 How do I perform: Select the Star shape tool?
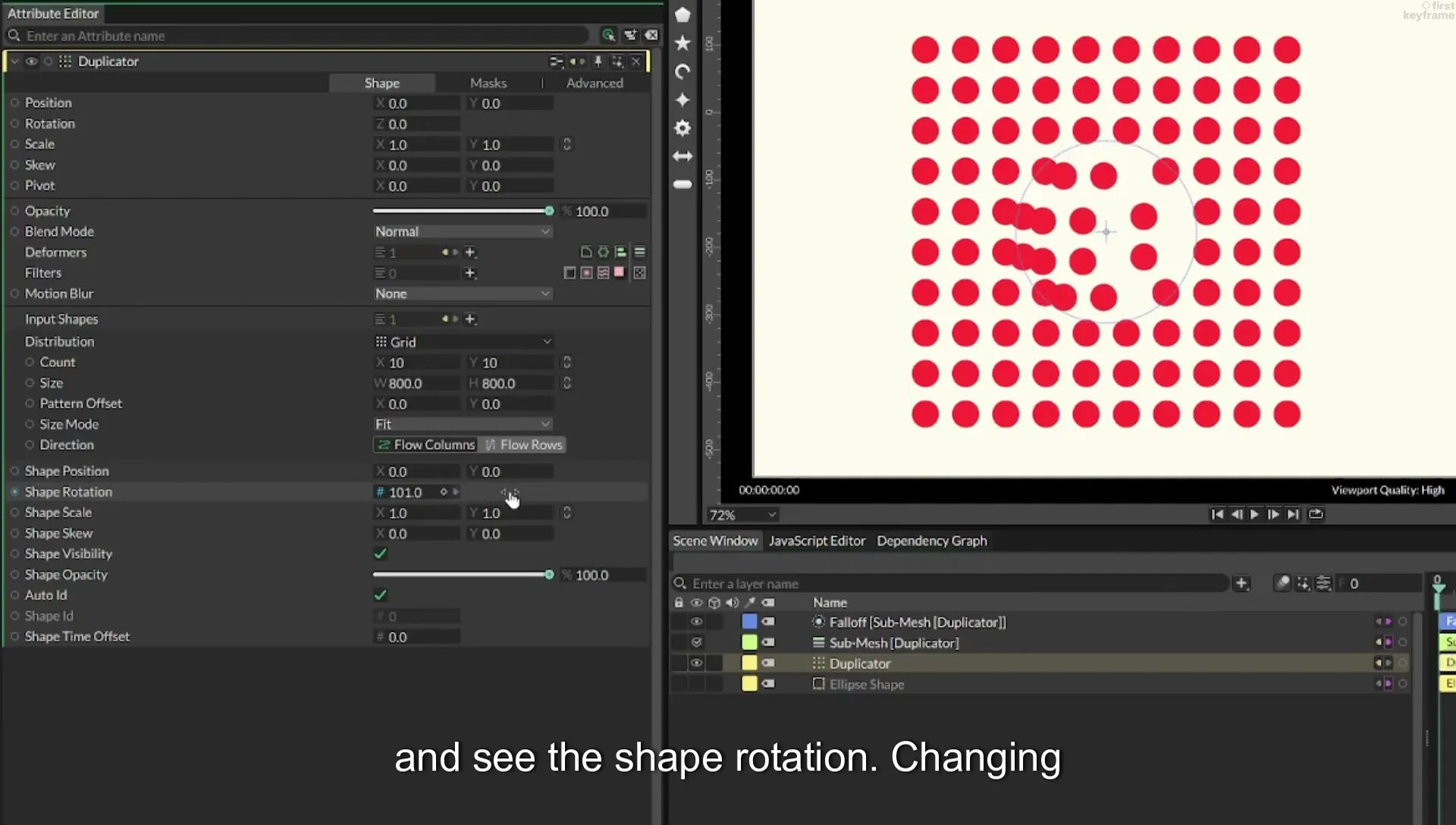coord(682,43)
